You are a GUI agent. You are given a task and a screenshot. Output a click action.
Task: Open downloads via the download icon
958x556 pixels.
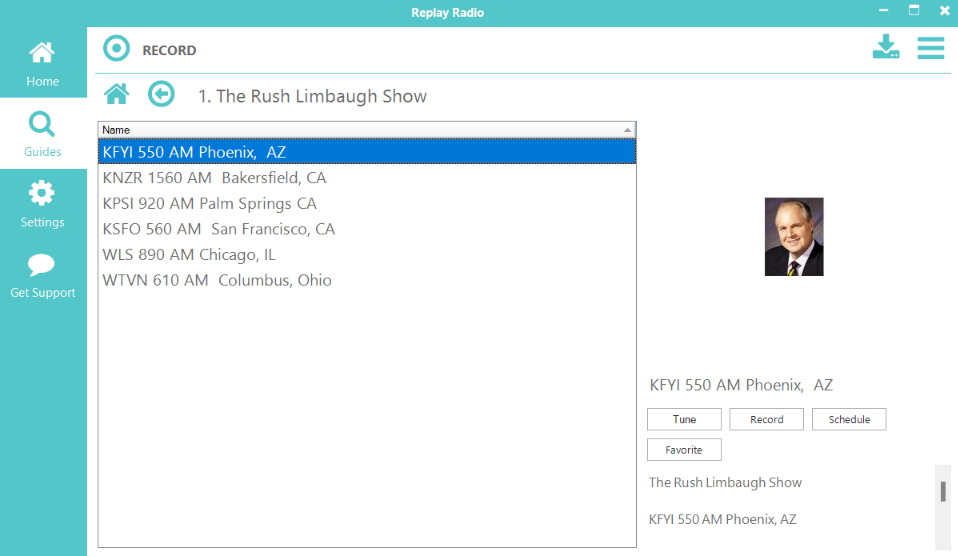click(886, 47)
